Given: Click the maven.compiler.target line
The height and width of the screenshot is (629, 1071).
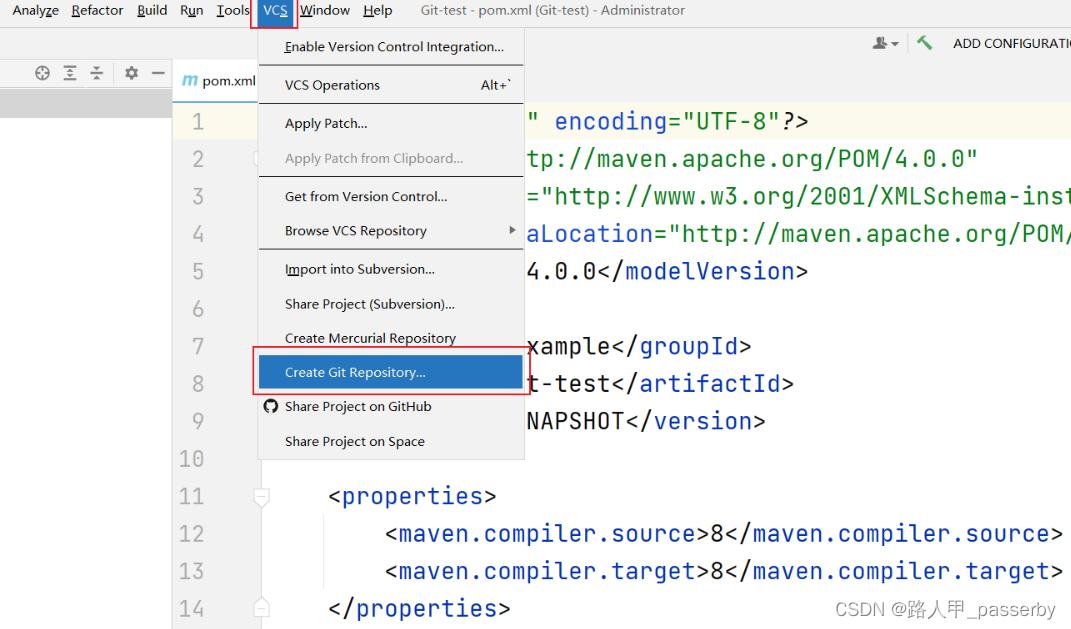Looking at the screenshot, I should [724, 572].
